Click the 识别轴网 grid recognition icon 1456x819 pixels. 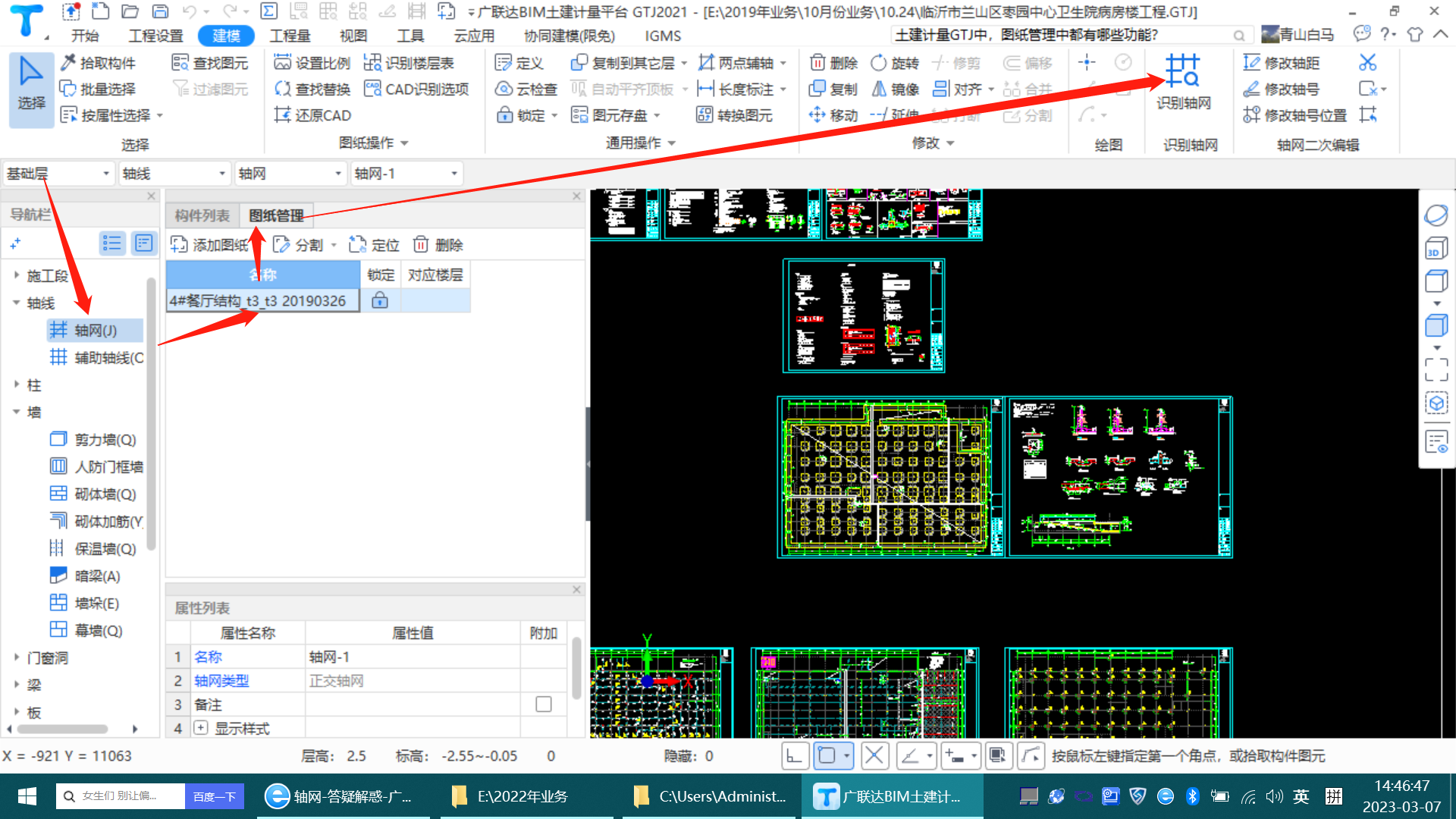pos(1183,81)
